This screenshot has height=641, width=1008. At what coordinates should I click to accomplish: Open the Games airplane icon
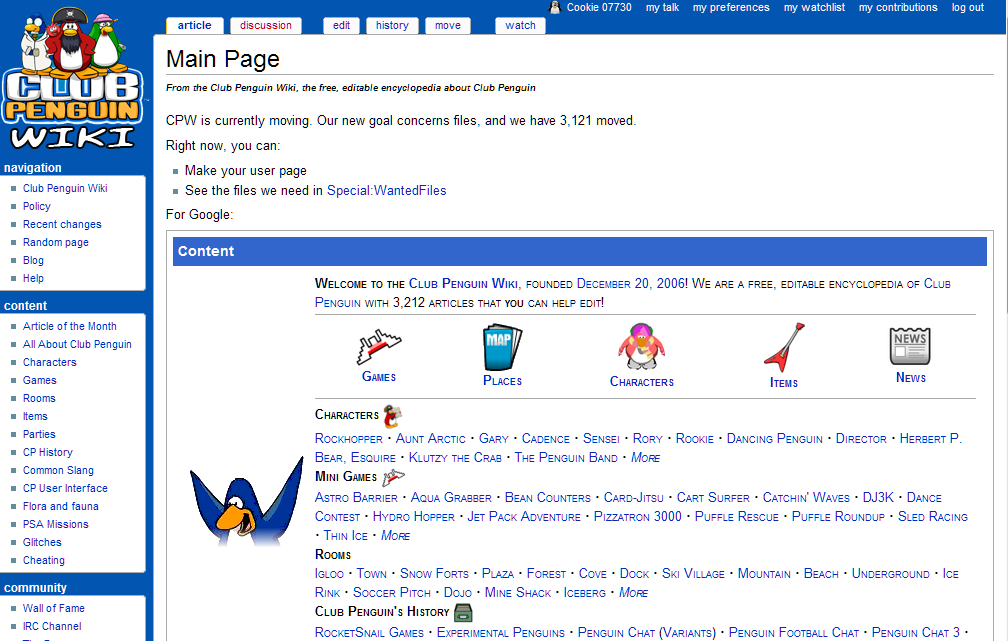379,347
